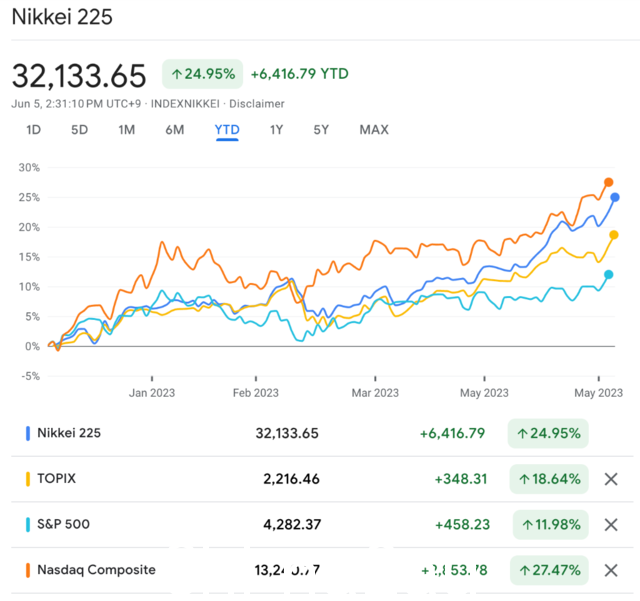Screen dimensions: 640x601
Task: Select the 5D time range tab
Action: (x=80, y=130)
